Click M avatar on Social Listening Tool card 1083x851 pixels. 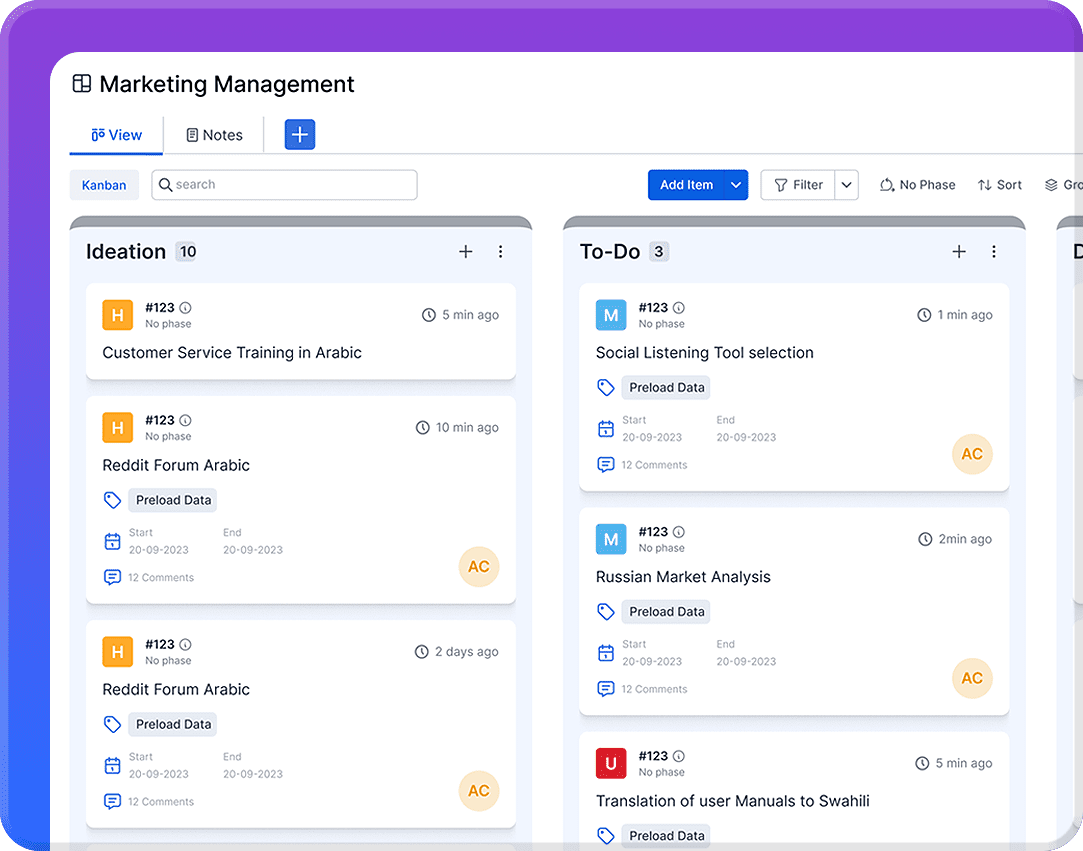click(x=611, y=315)
